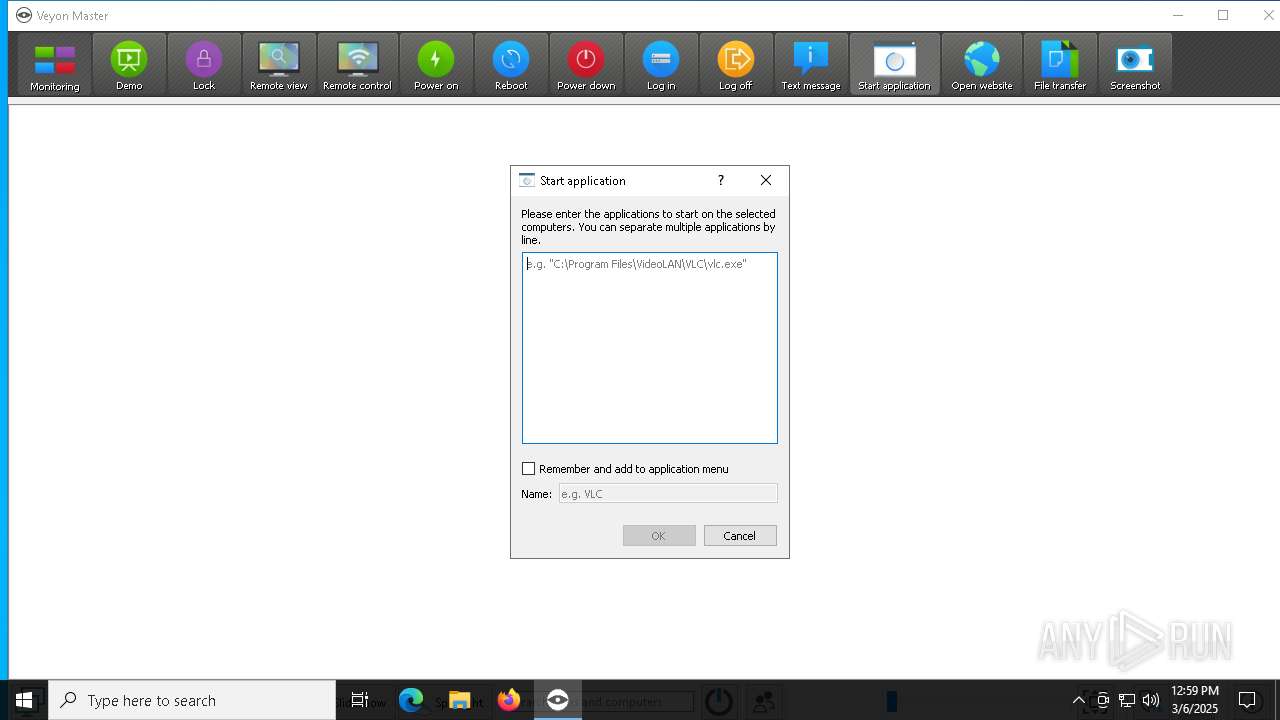Send a Text message

[811, 65]
